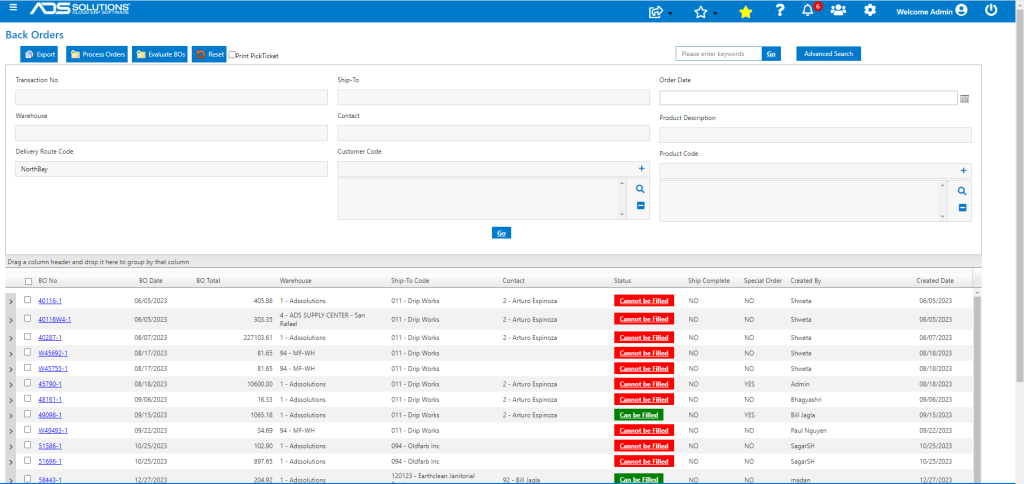Click the Evaluate BOs button

pyautogui.click(x=161, y=54)
